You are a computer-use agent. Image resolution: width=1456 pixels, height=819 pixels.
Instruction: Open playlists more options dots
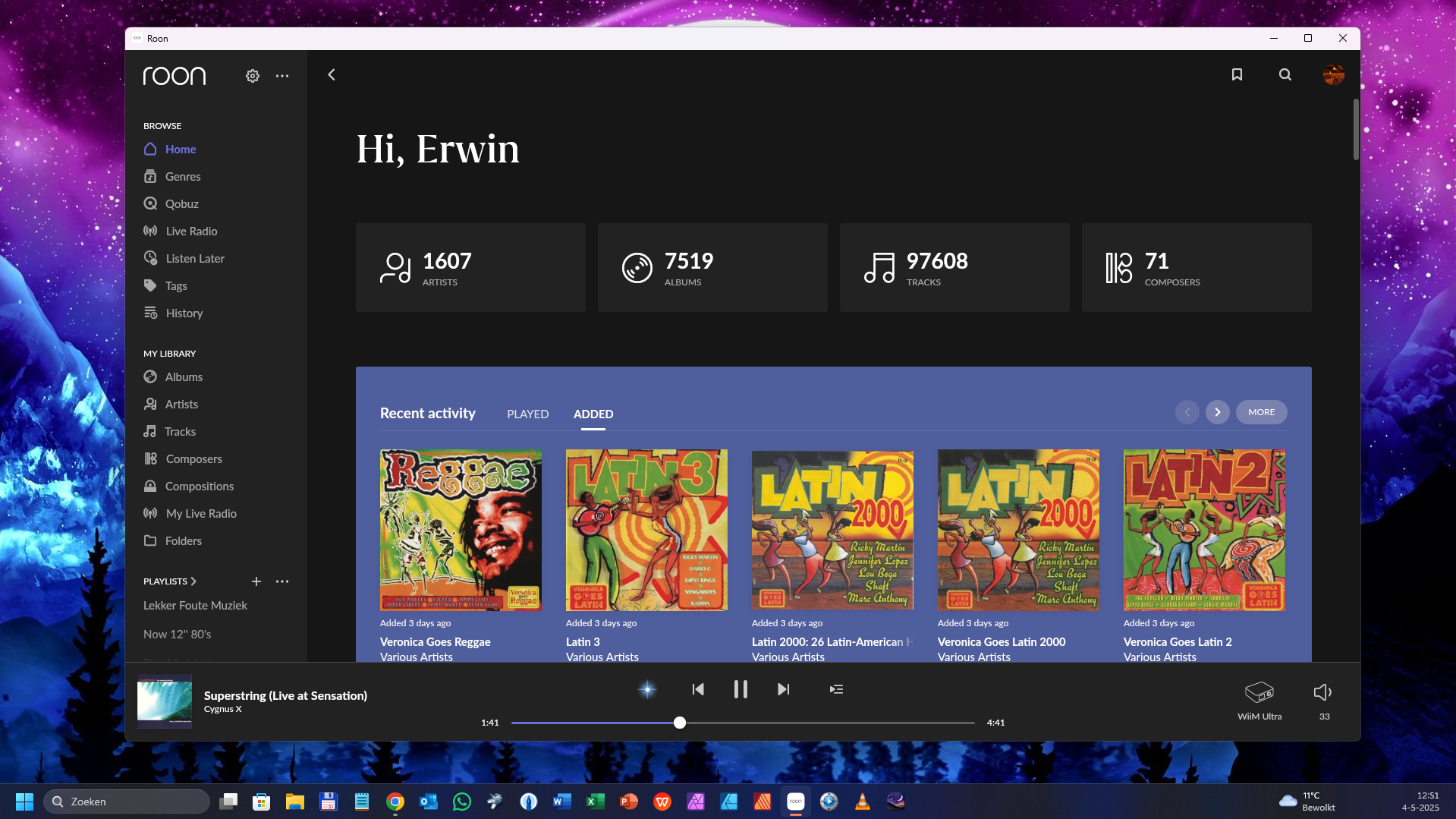pyautogui.click(x=282, y=581)
